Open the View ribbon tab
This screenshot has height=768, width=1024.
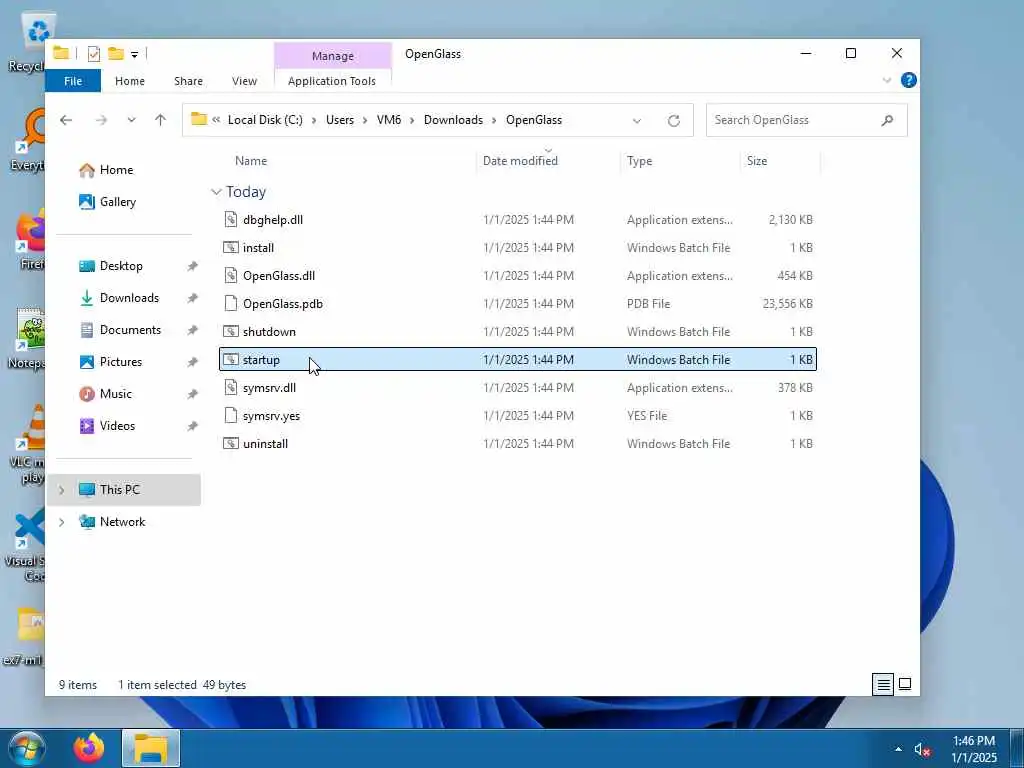click(x=244, y=81)
